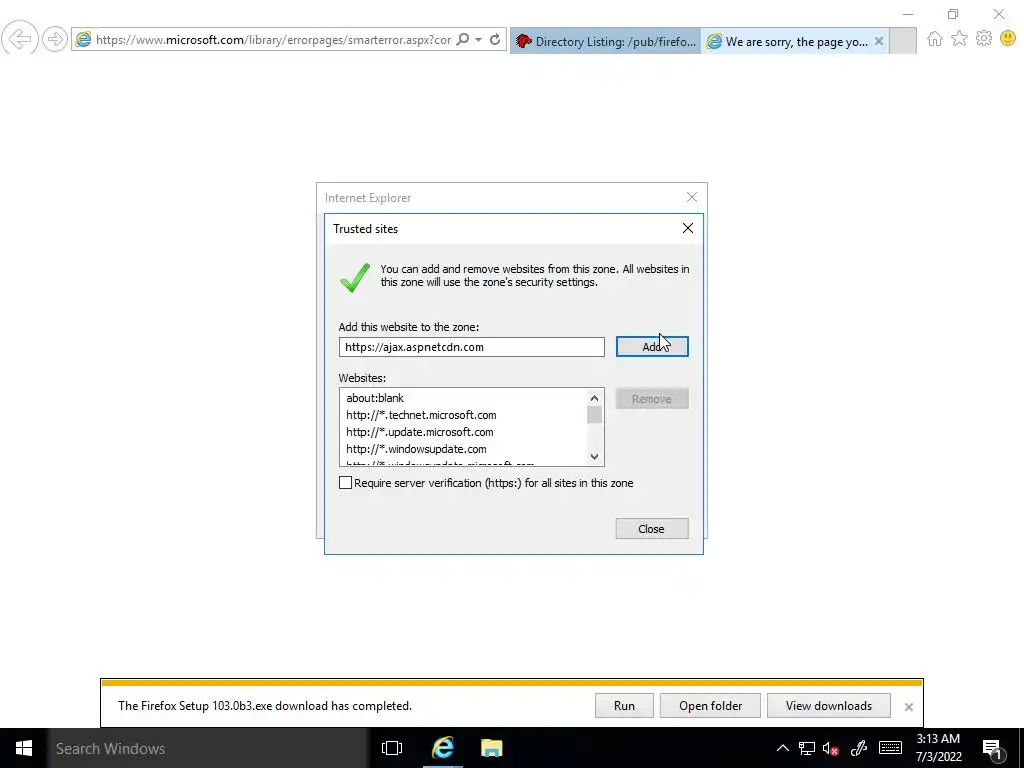Close the Internet Explorer dialog behind

click(x=692, y=197)
